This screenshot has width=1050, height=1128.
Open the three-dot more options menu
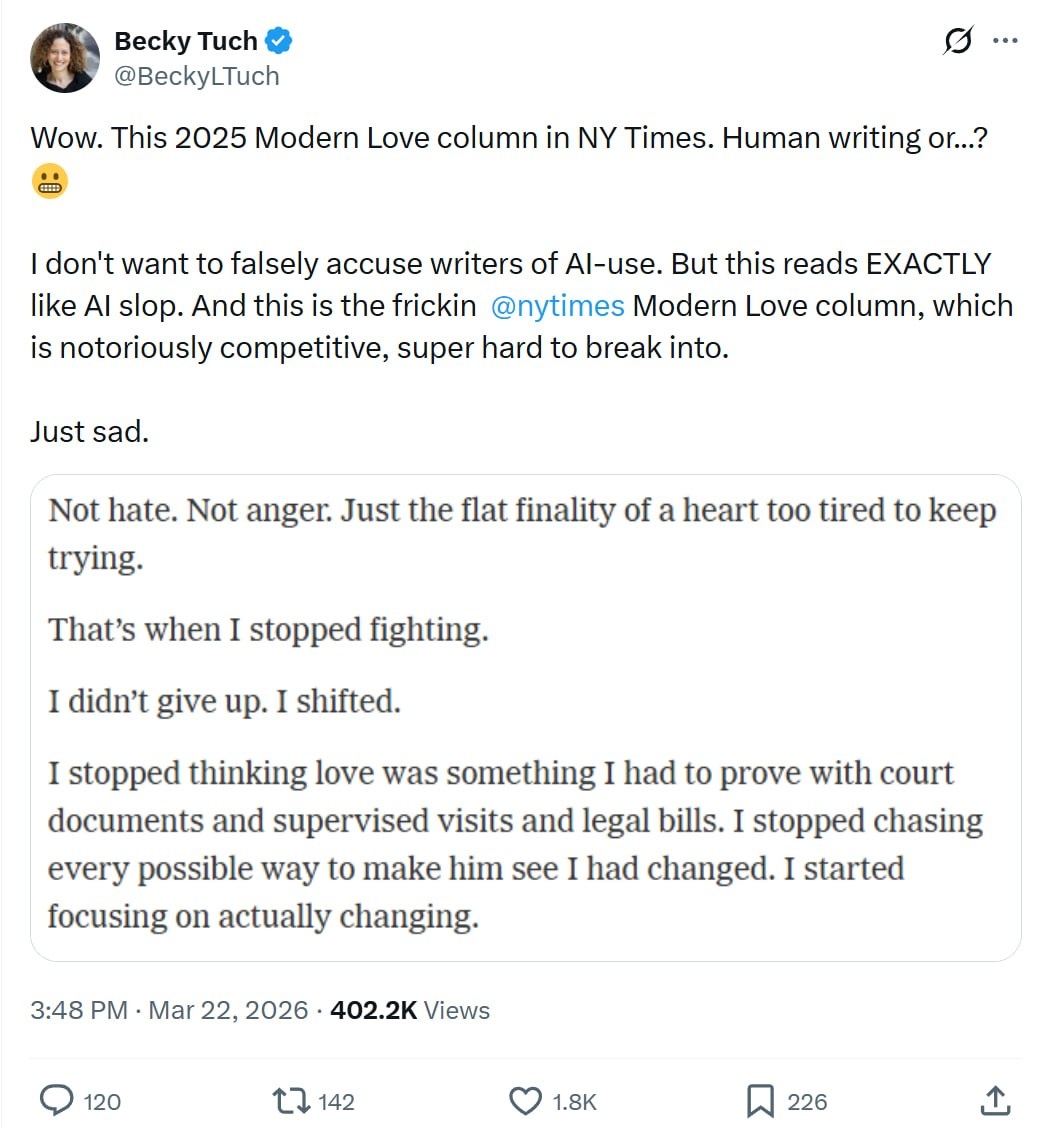1004,42
